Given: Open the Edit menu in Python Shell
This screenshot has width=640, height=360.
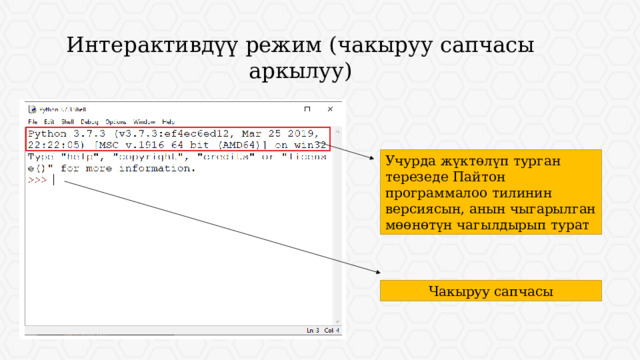Looking at the screenshot, I should [x=49, y=122].
